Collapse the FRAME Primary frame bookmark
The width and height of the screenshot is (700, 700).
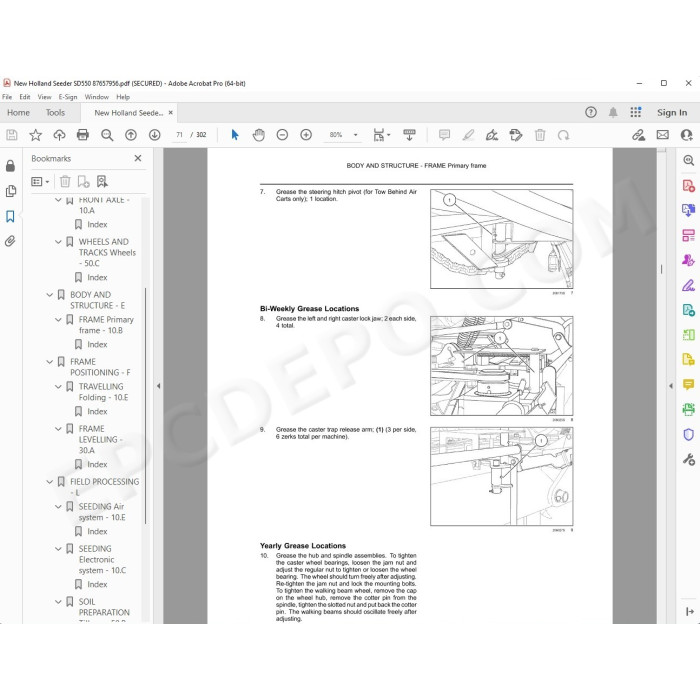tap(58, 320)
